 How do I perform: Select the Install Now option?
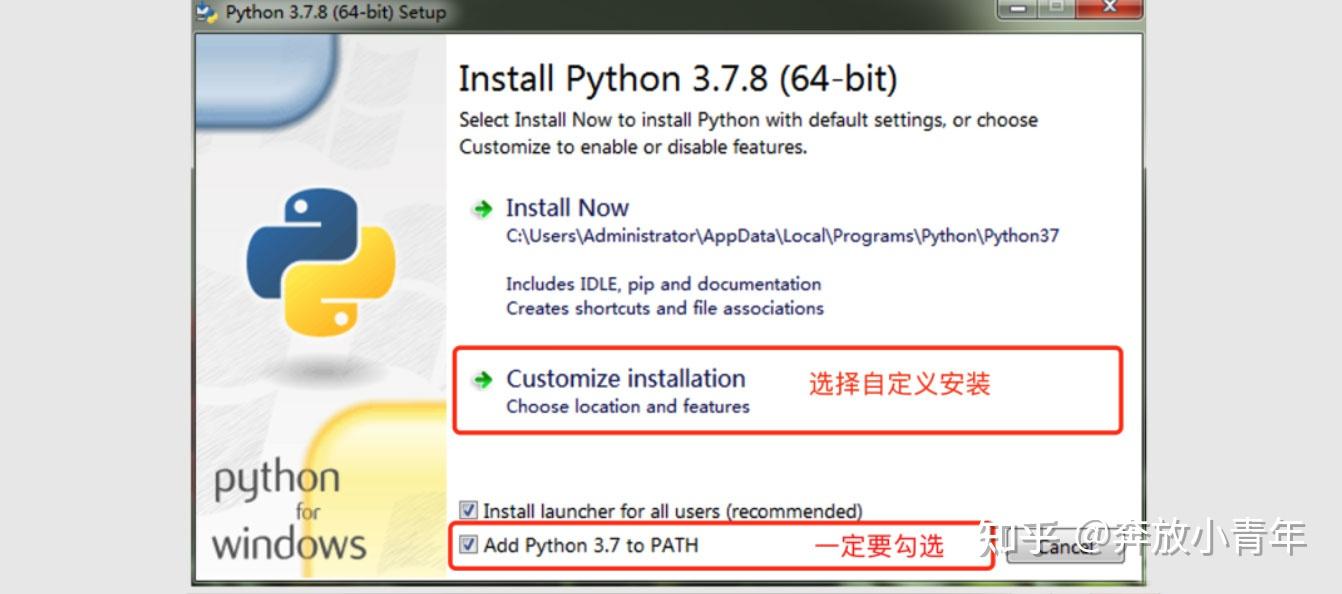click(x=567, y=208)
